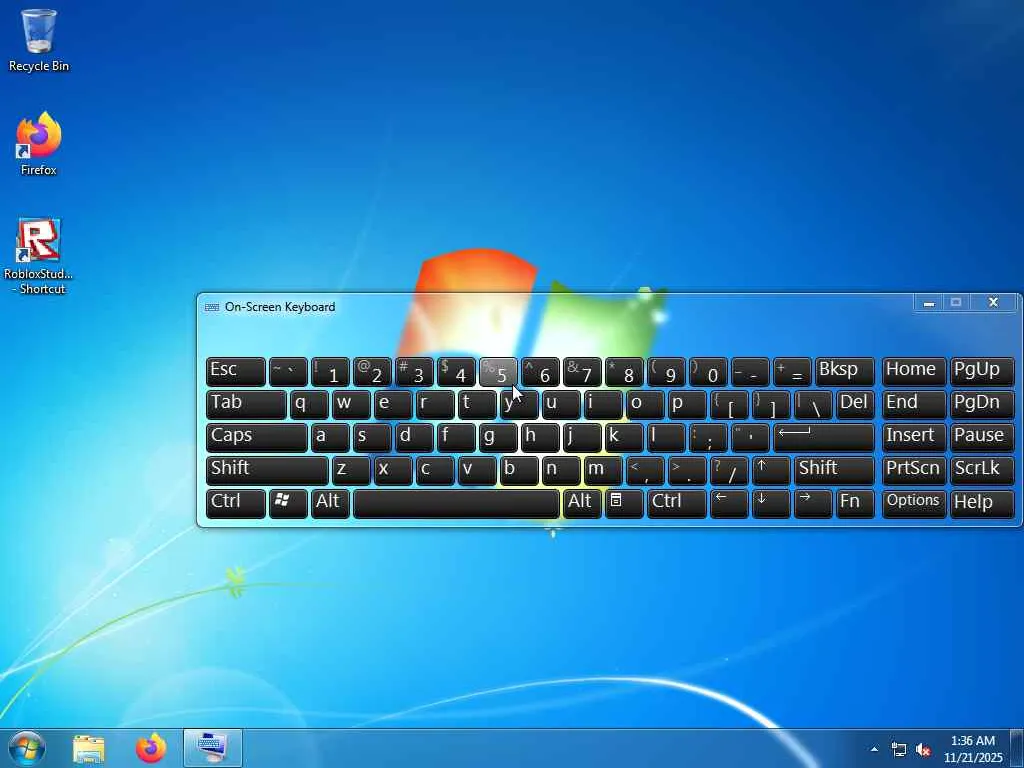Screen dimensions: 1024x768
Task: Click the Enter key with the return arrow
Action: (x=824, y=437)
